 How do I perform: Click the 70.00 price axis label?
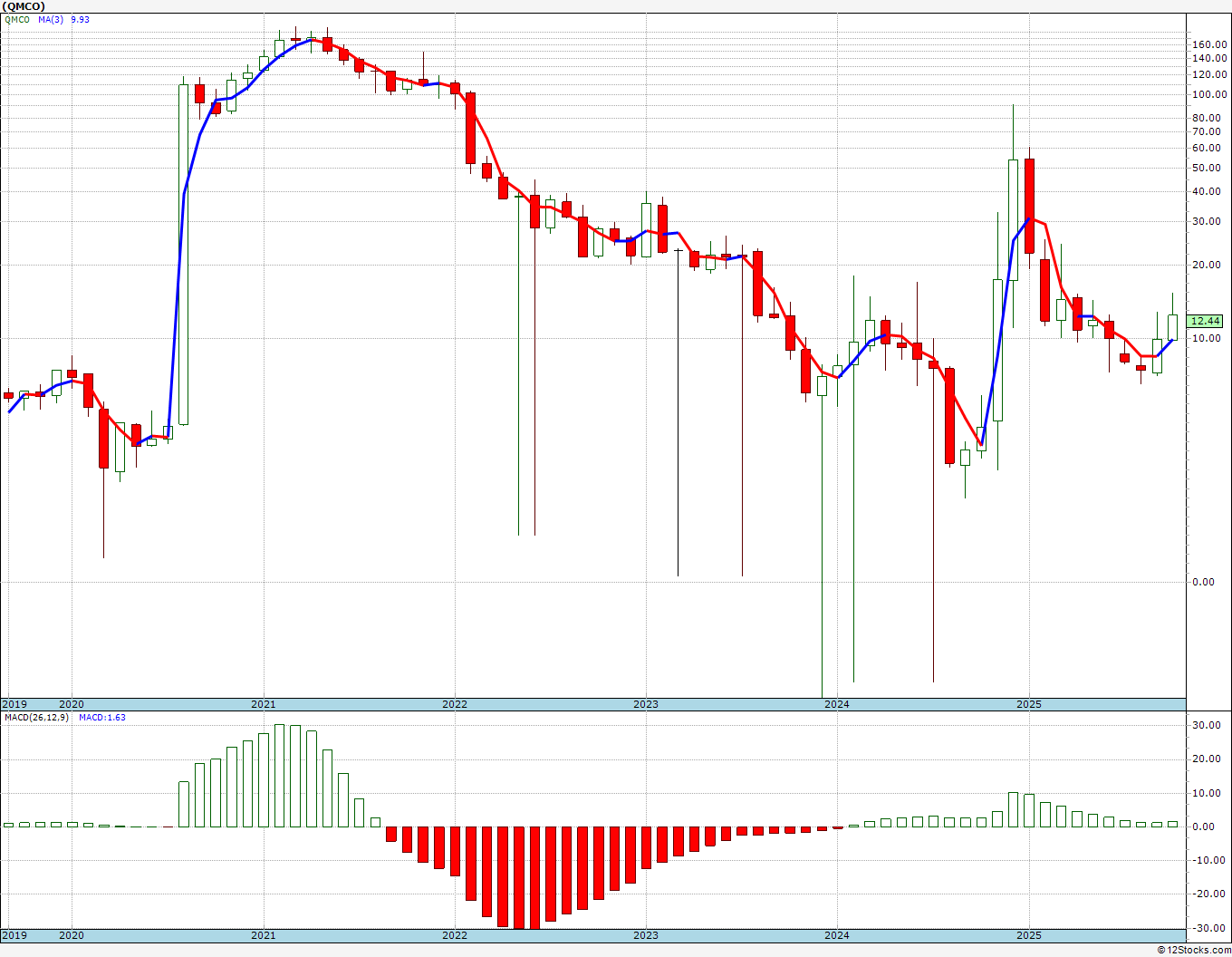coord(1207,131)
